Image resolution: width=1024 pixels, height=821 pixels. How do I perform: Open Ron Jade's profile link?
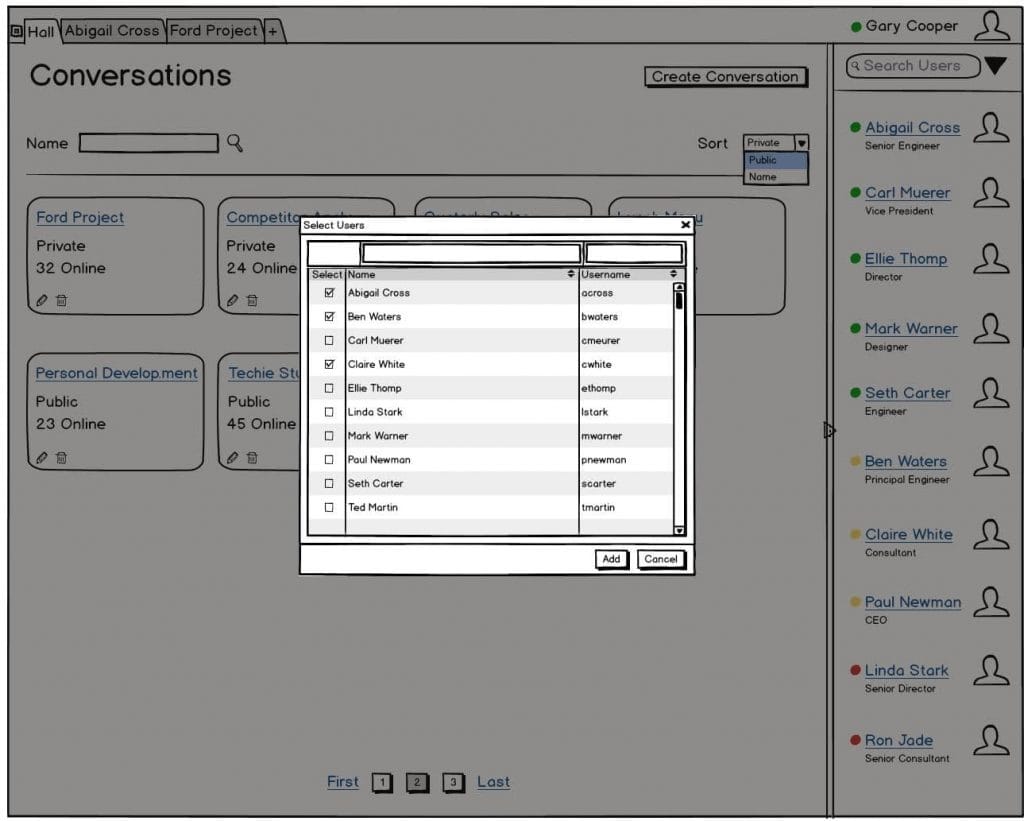point(899,741)
